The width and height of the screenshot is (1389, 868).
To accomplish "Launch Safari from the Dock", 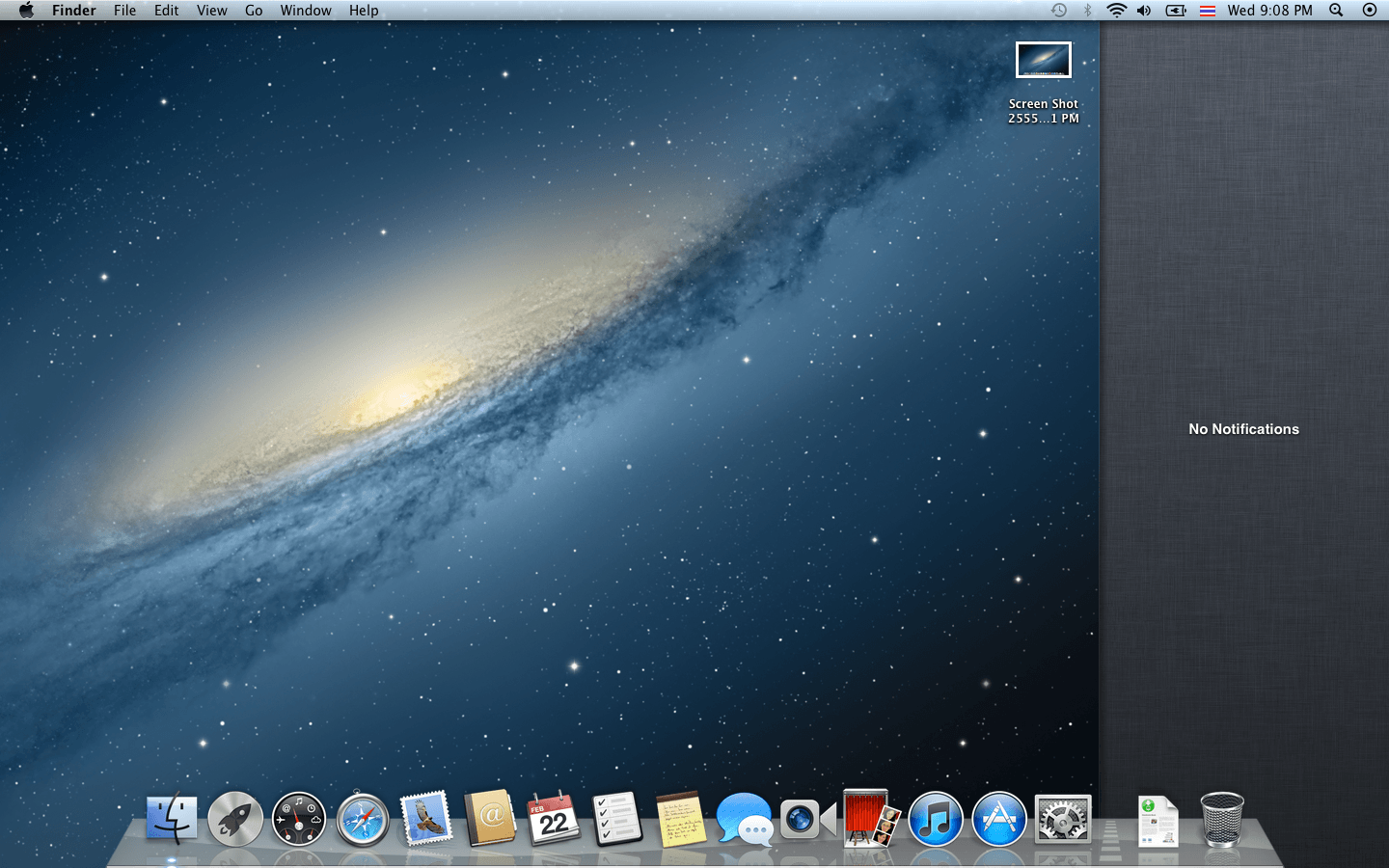I will click(363, 820).
